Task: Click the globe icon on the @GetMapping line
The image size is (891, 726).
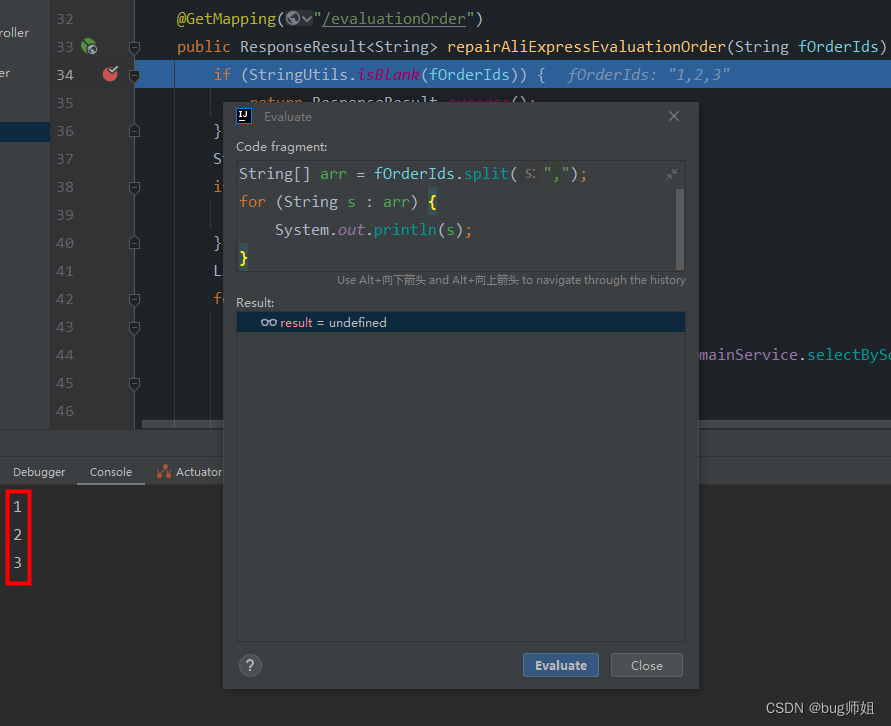Action: [293, 17]
